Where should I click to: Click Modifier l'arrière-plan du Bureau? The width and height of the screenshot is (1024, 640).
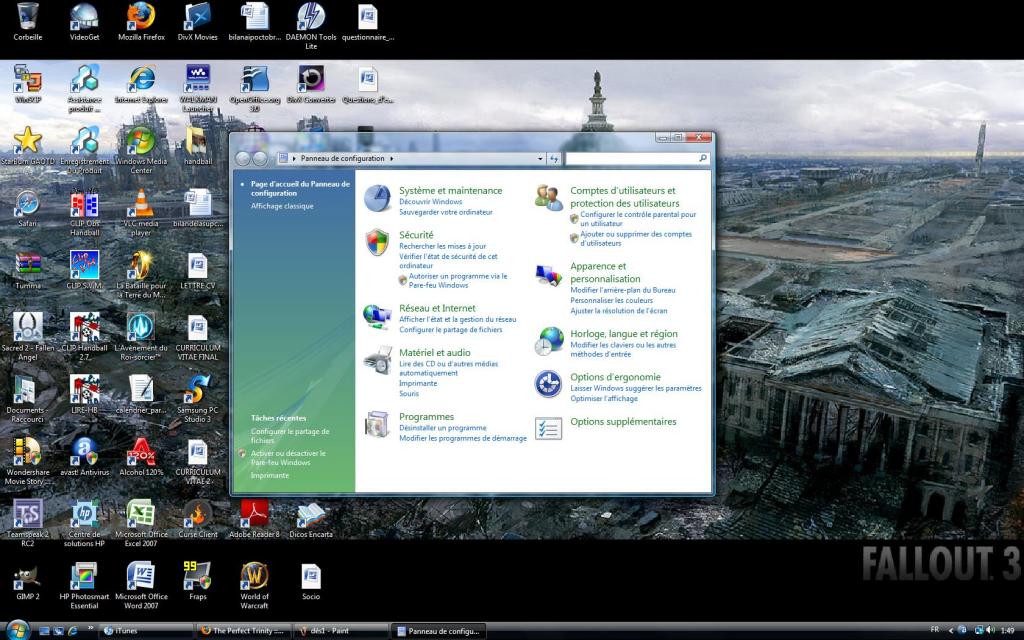pos(623,290)
